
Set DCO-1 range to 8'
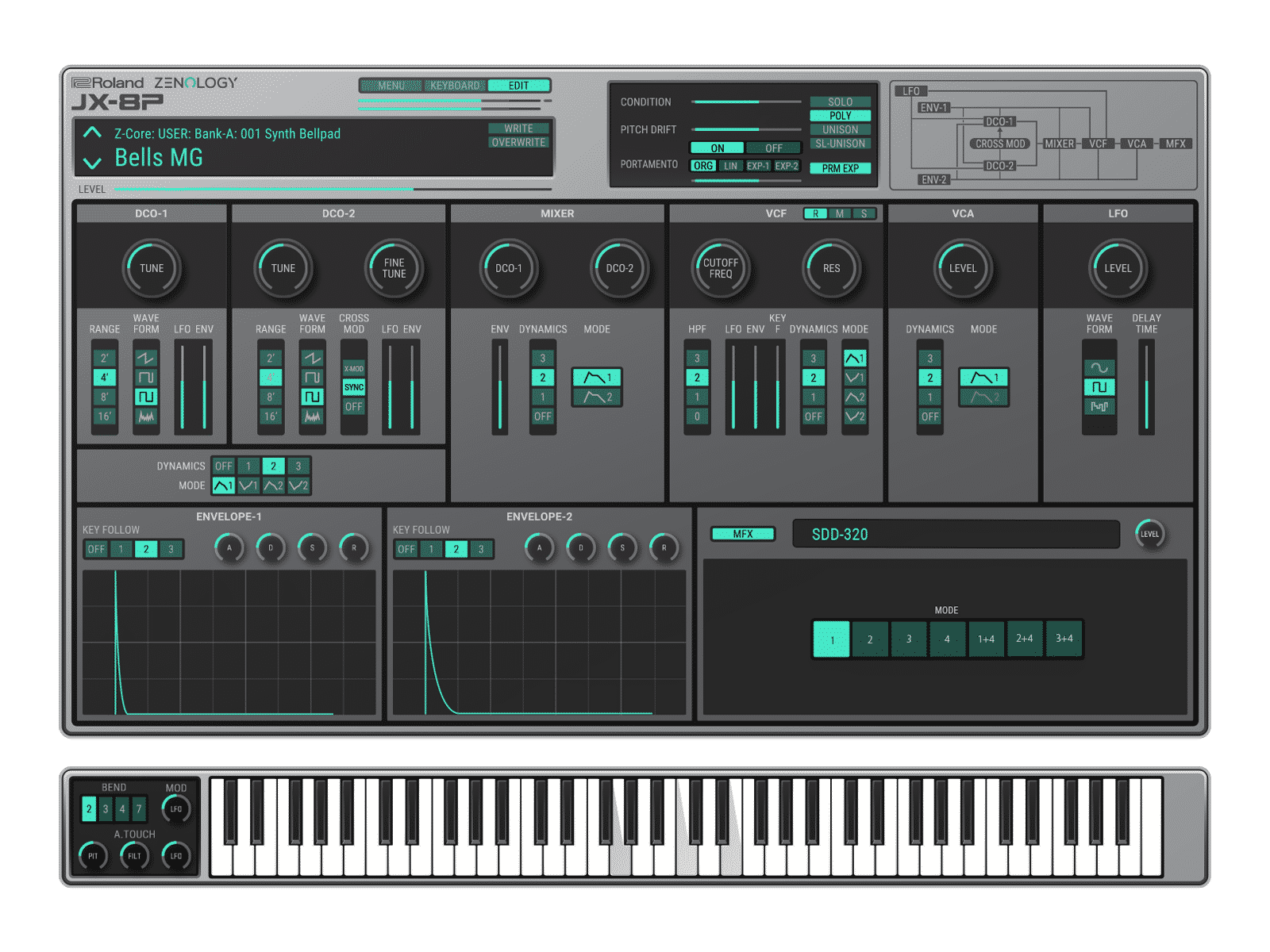click(x=105, y=397)
